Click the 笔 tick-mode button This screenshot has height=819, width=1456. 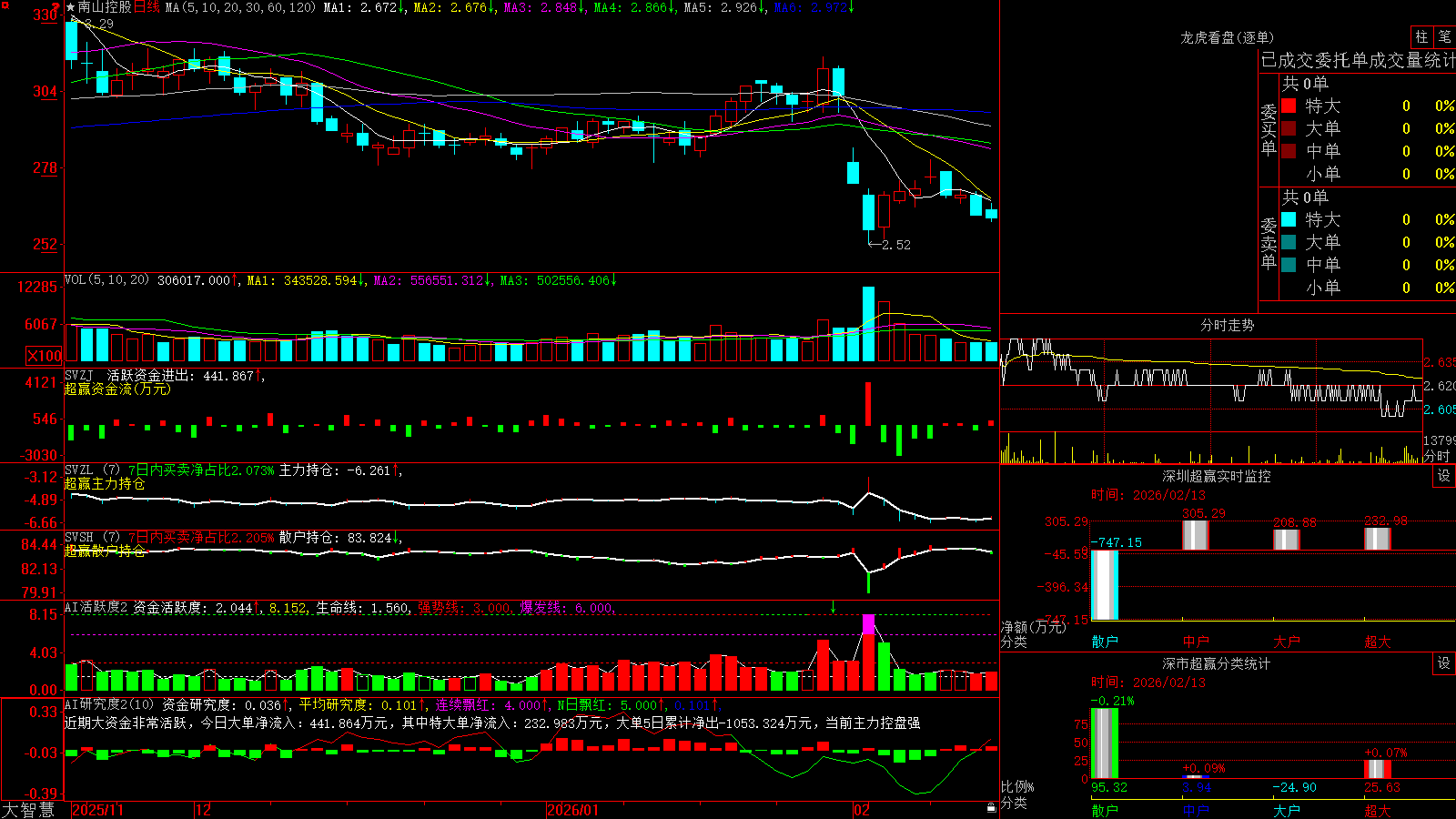pyautogui.click(x=1444, y=36)
